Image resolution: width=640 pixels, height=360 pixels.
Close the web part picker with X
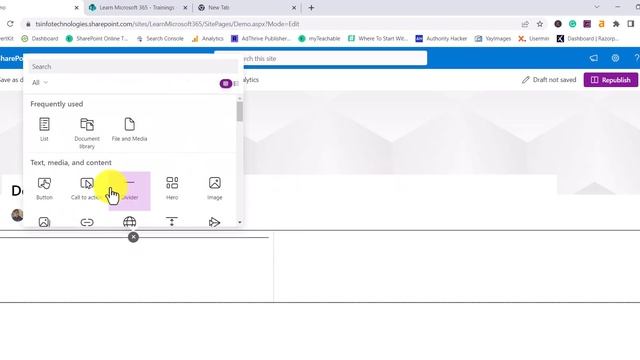[x=133, y=237]
